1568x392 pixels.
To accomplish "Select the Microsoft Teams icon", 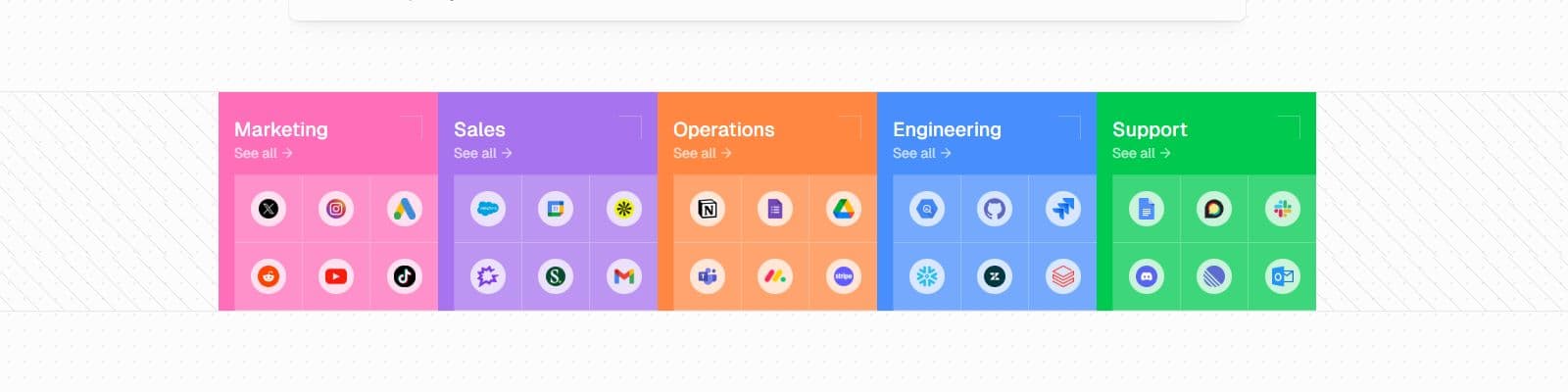I will click(x=708, y=276).
